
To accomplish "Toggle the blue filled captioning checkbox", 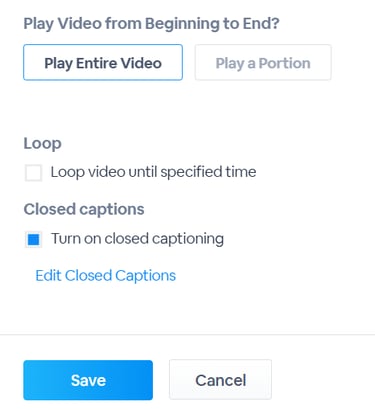I will (x=33, y=239).
